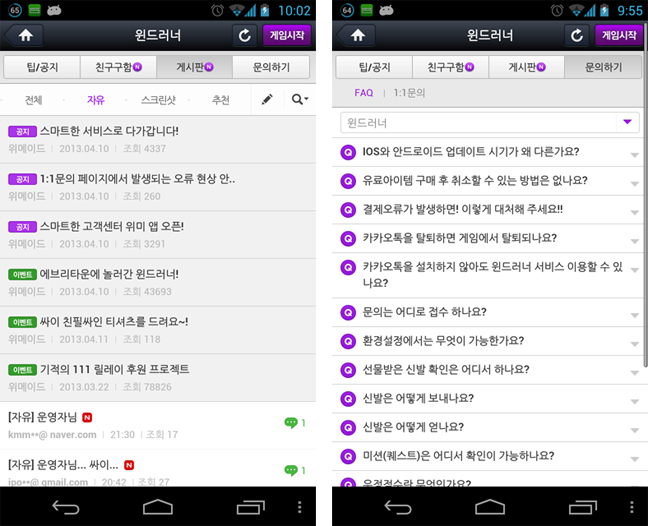Expand FAQ 선물받은 신발 확인은 어디서 하나요?
The width and height of the screenshot is (648, 526).
(488, 370)
